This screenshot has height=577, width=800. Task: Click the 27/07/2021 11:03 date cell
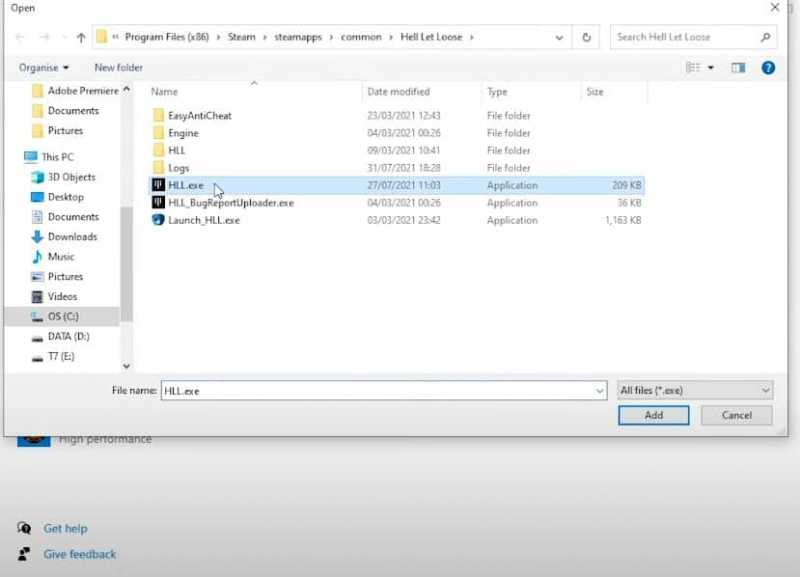click(404, 185)
